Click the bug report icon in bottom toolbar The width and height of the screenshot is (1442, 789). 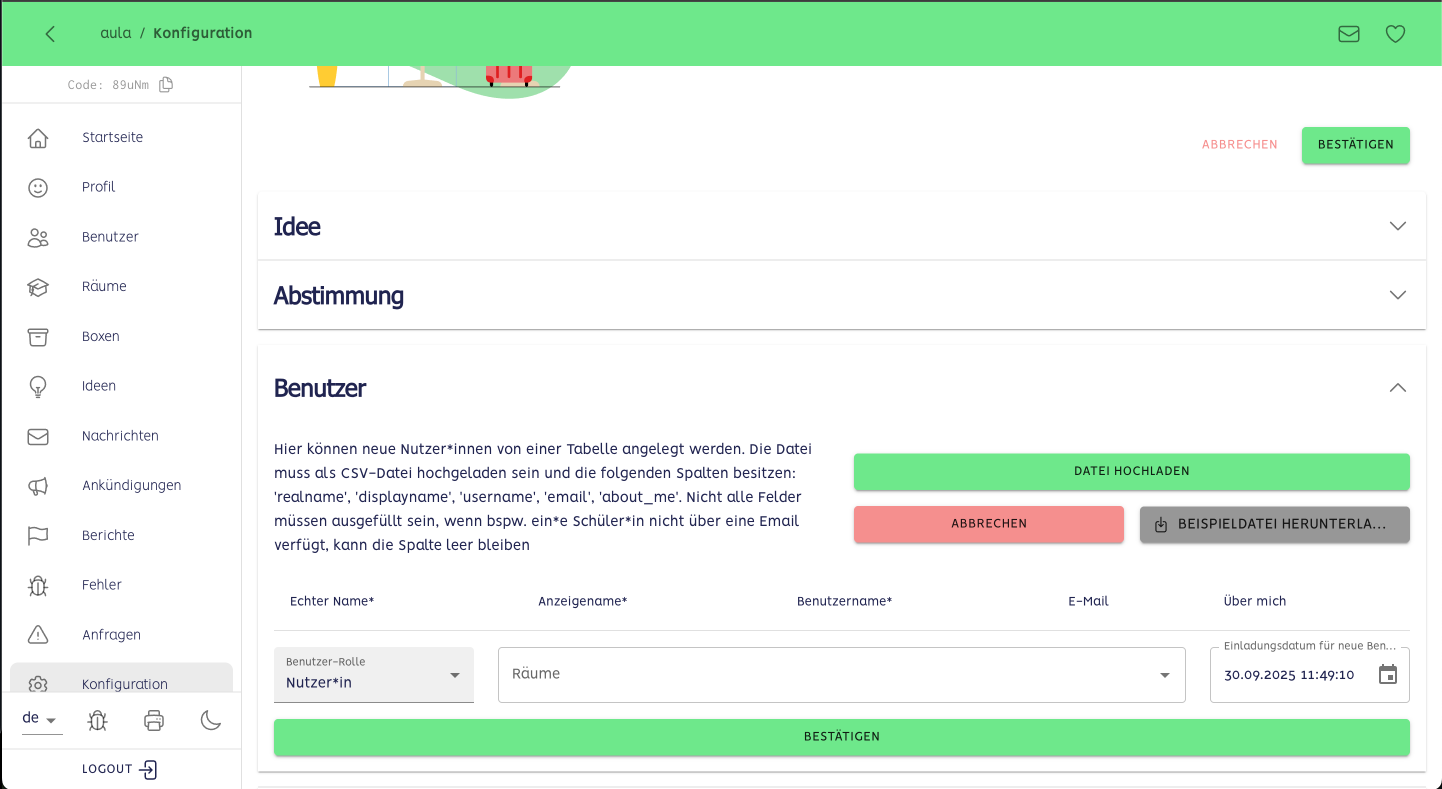97,720
